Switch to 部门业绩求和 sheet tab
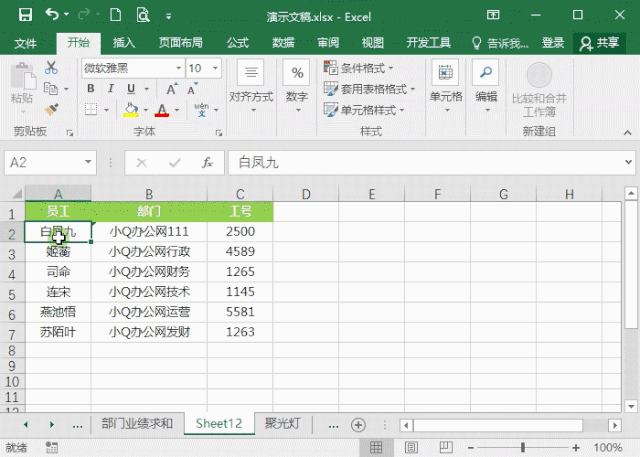Image resolution: width=640 pixels, height=457 pixels. [x=137, y=424]
